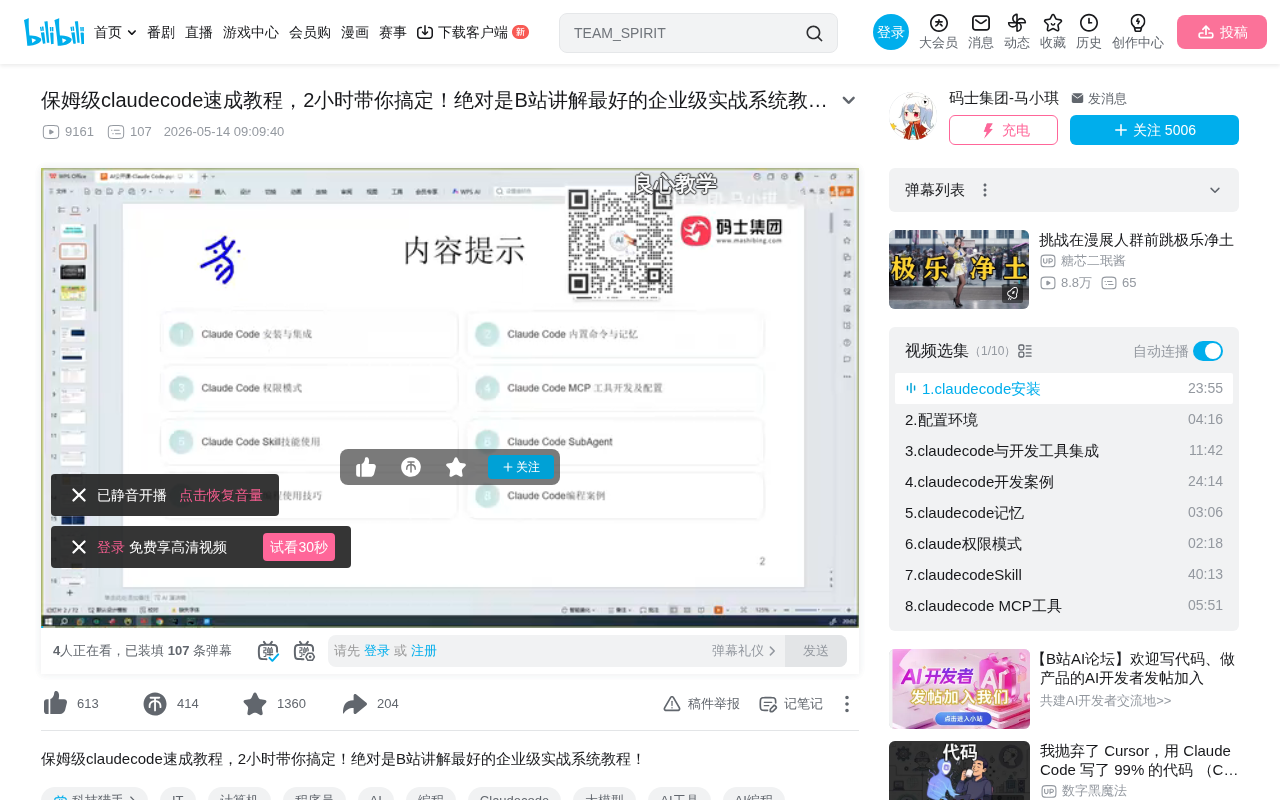
Task: Expand the video title with the chevron
Action: pos(849,100)
